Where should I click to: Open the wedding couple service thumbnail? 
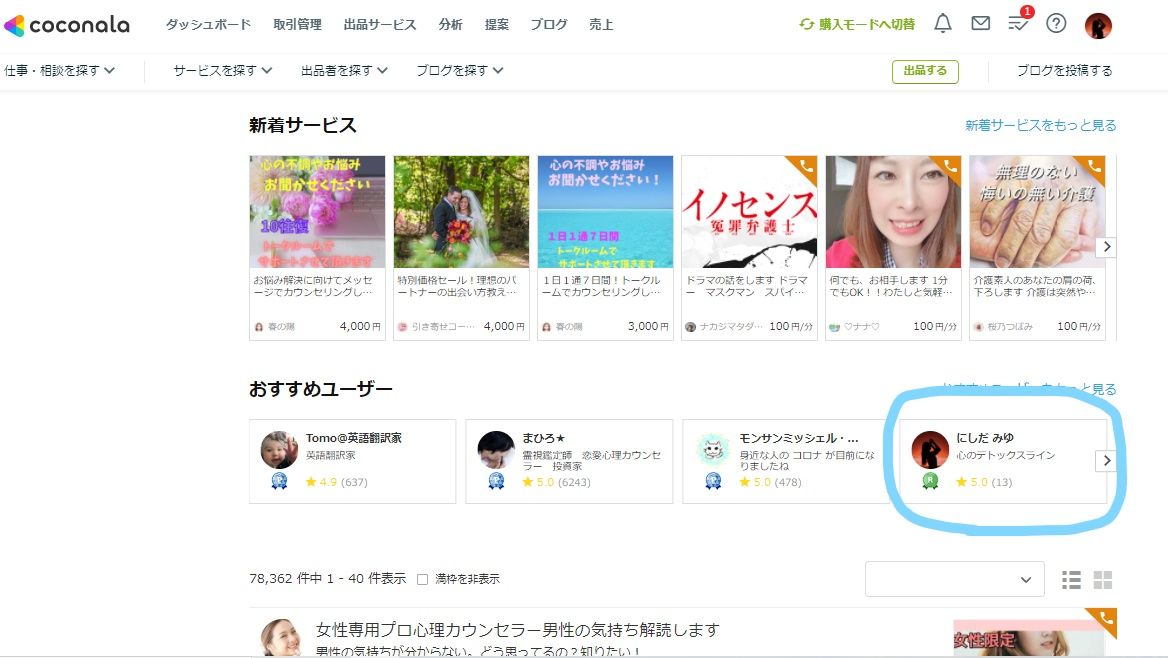click(461, 212)
